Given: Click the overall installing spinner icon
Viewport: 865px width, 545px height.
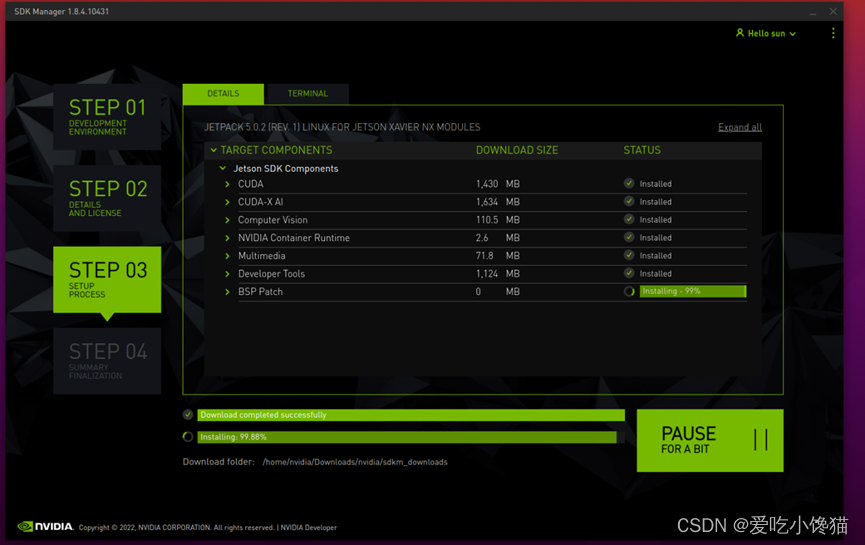Looking at the screenshot, I should [188, 437].
